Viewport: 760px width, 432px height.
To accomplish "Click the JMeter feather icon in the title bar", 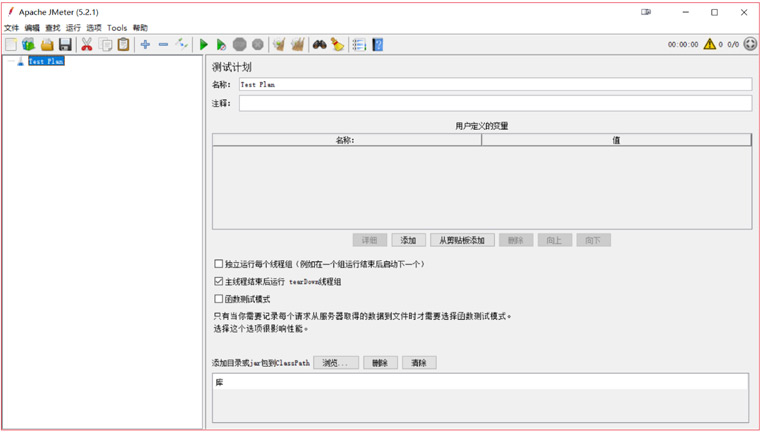I will coord(10,12).
